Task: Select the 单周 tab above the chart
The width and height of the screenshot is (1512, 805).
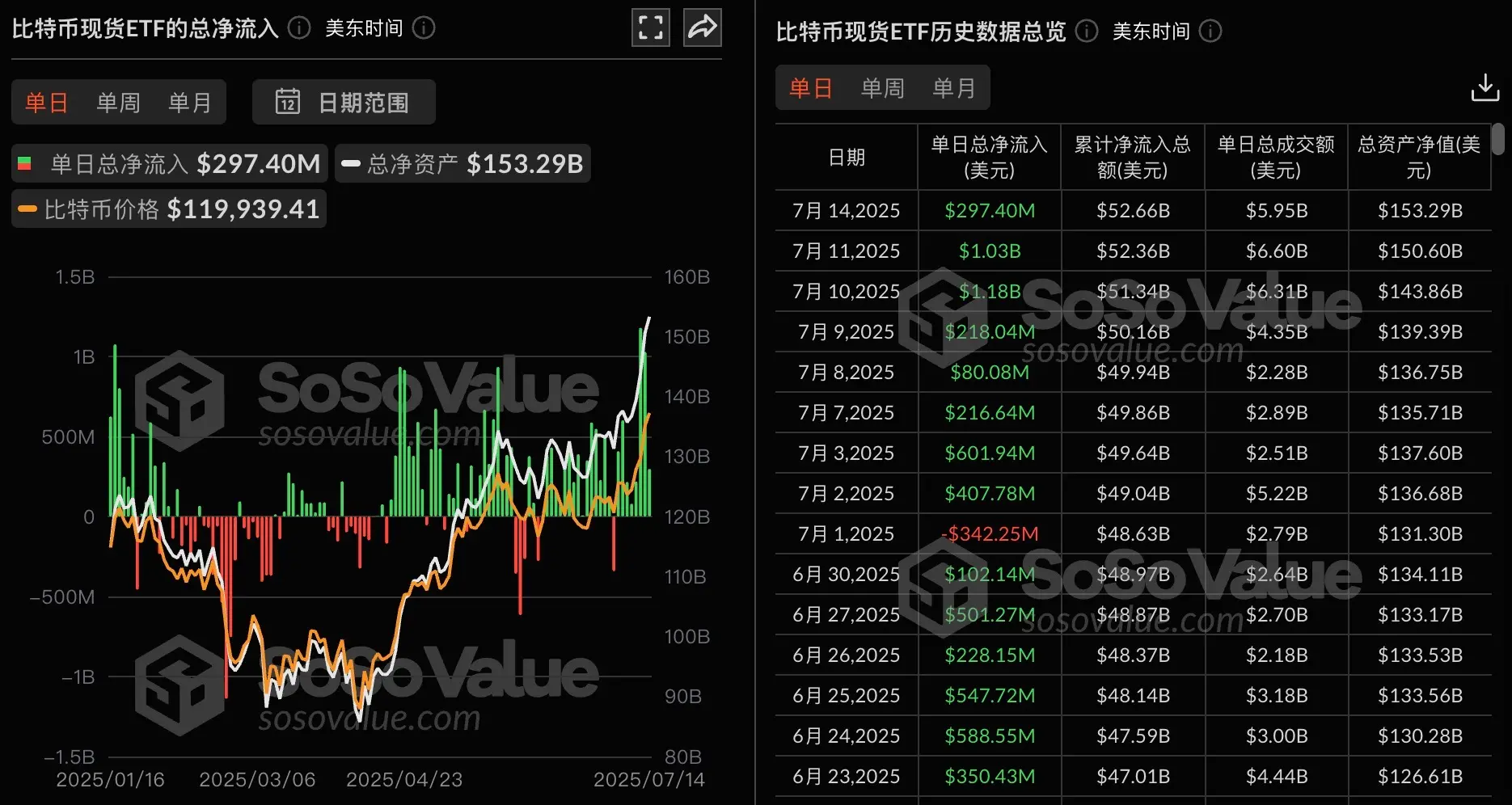Action: pyautogui.click(x=118, y=102)
